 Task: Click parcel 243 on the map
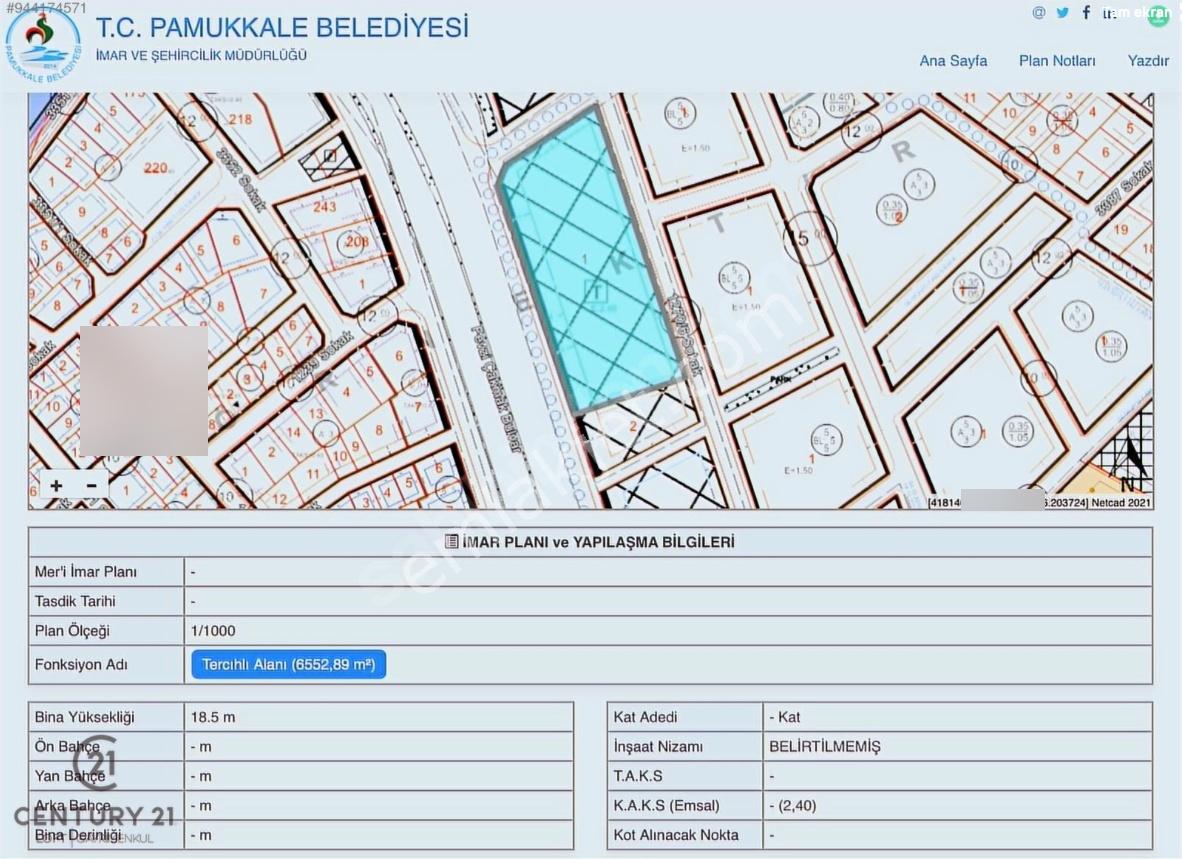tap(324, 207)
